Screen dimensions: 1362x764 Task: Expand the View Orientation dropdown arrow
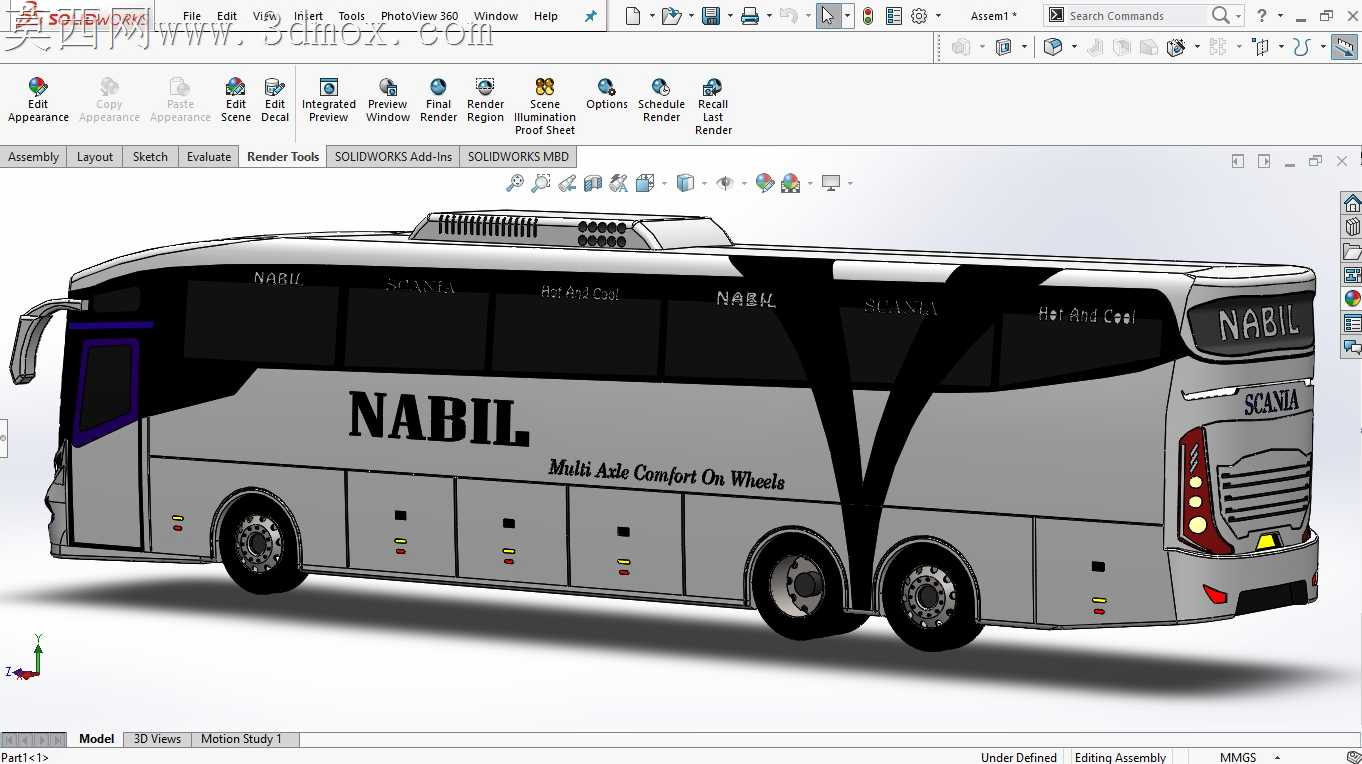662,183
